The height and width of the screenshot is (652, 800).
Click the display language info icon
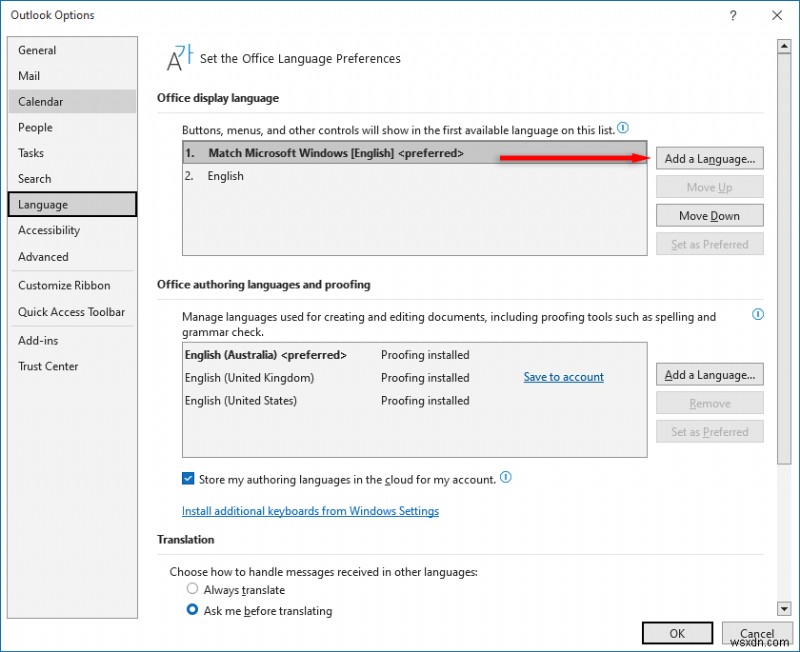623,128
